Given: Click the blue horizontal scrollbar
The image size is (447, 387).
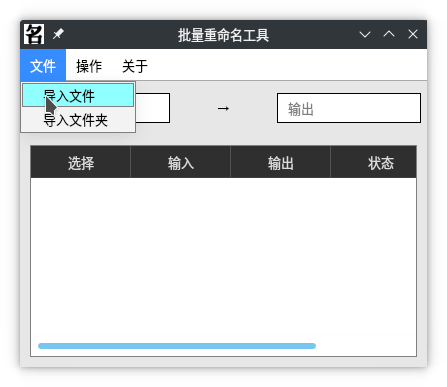Looking at the screenshot, I should click(x=177, y=346).
